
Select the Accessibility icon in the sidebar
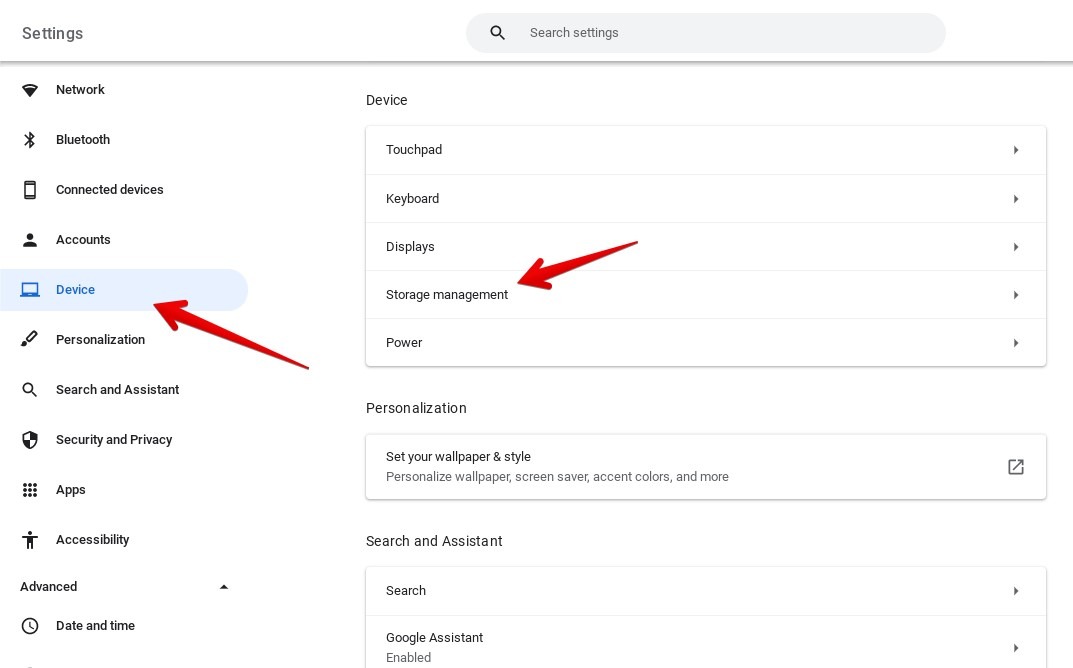point(30,539)
